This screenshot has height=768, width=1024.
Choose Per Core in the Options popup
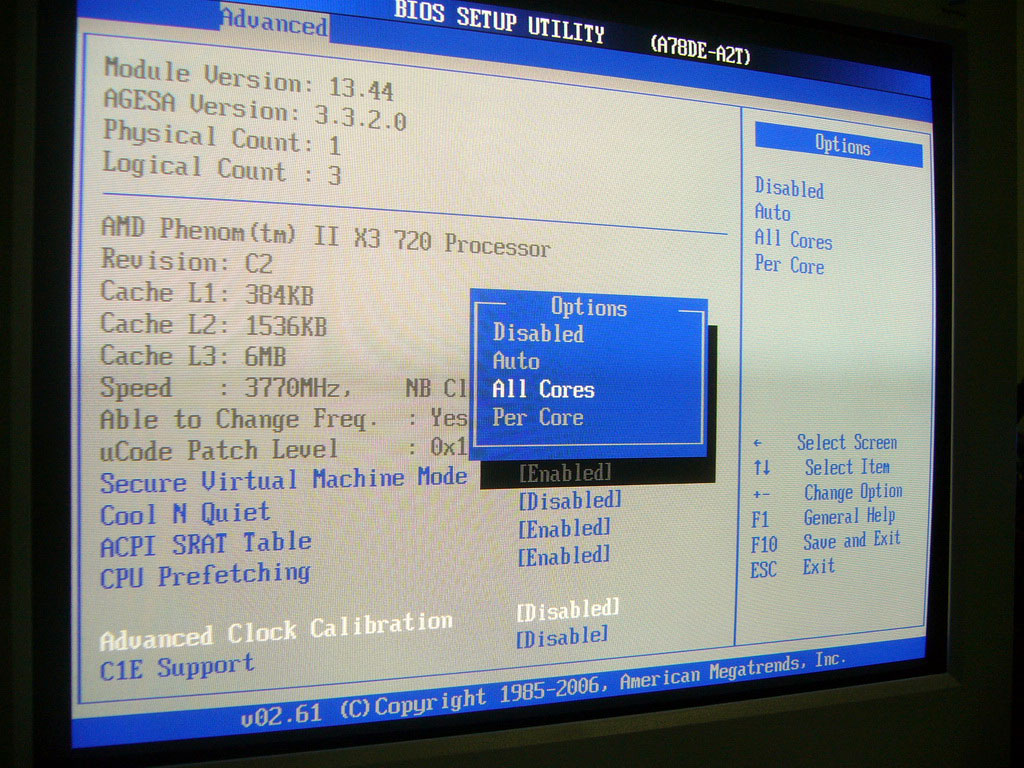pyautogui.click(x=538, y=417)
